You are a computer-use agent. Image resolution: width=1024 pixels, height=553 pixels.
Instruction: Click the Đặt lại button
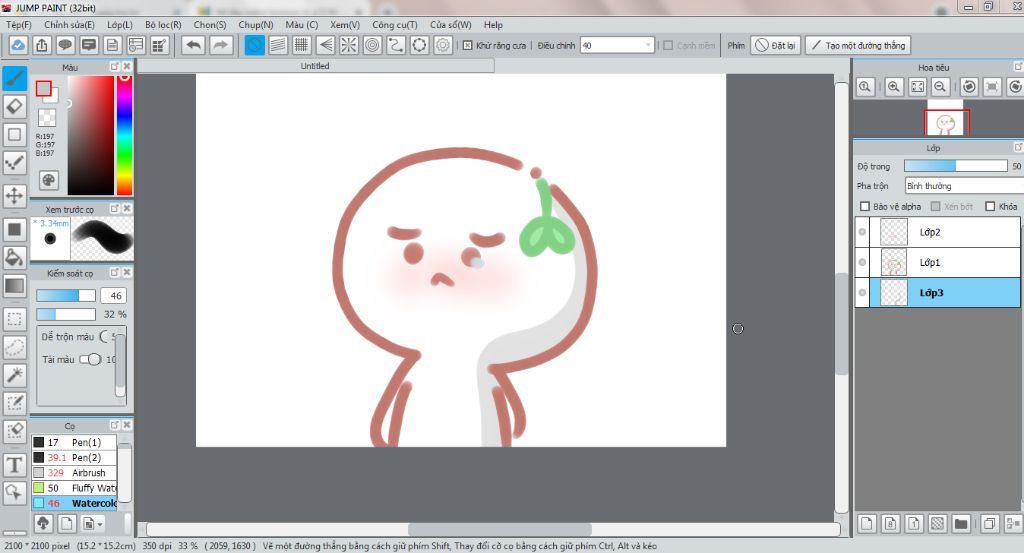click(x=776, y=46)
